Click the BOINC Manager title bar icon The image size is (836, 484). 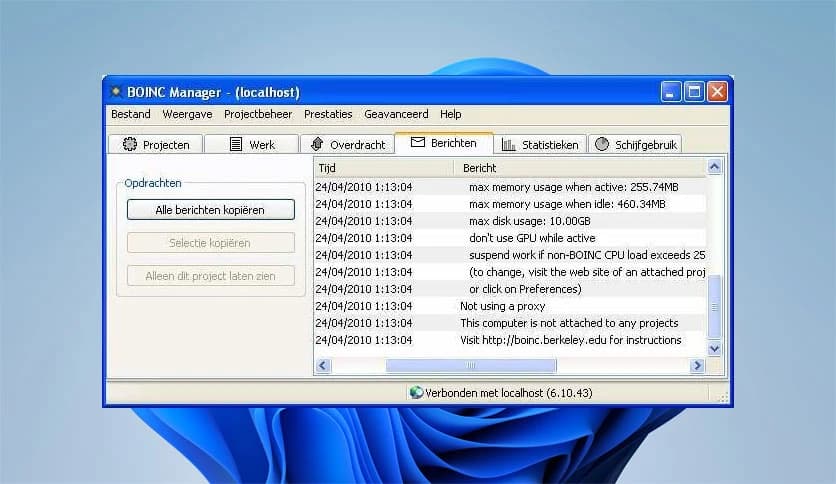pyautogui.click(x=116, y=92)
